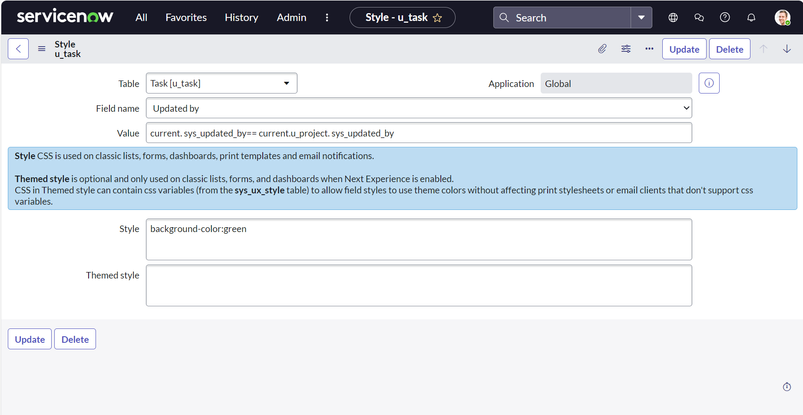
Task: Open the user profile avatar
Action: pos(782,17)
